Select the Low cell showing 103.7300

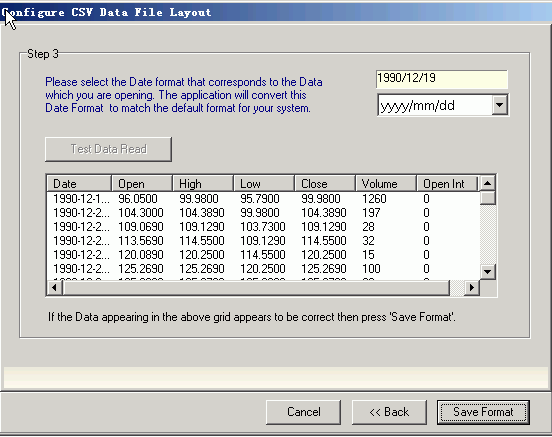[x=263, y=227]
